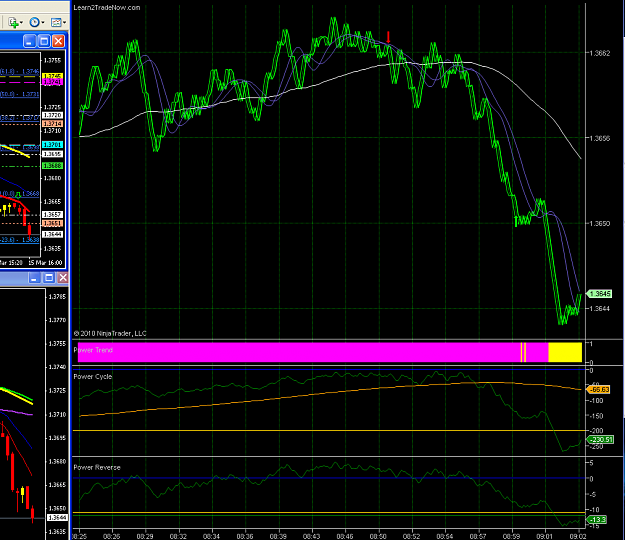Minimize the upper MetaTrader chart window
Image resolution: width=625 pixels, height=540 pixels.
pos(29,41)
